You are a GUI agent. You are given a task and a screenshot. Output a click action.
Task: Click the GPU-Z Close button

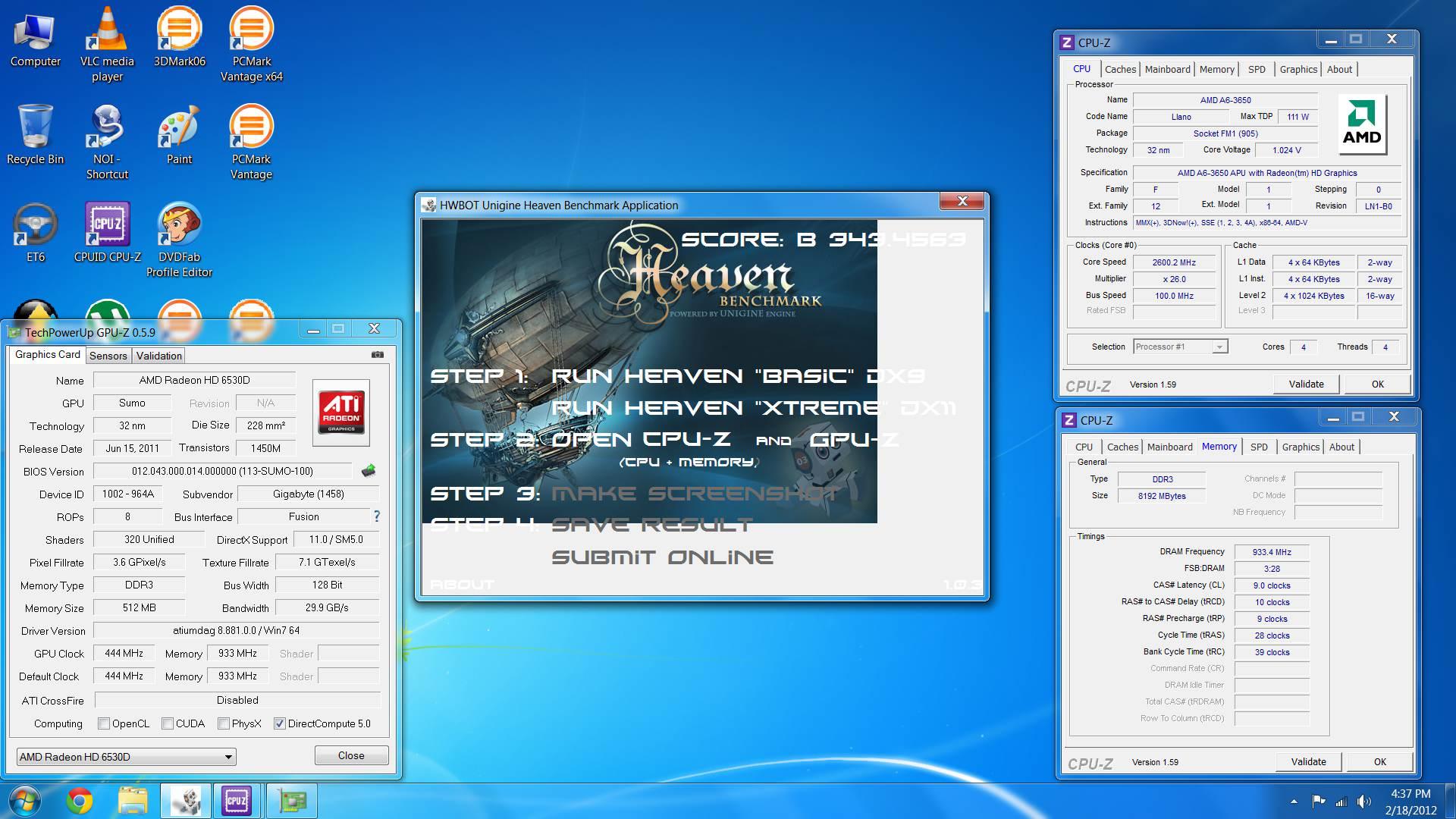[x=351, y=755]
